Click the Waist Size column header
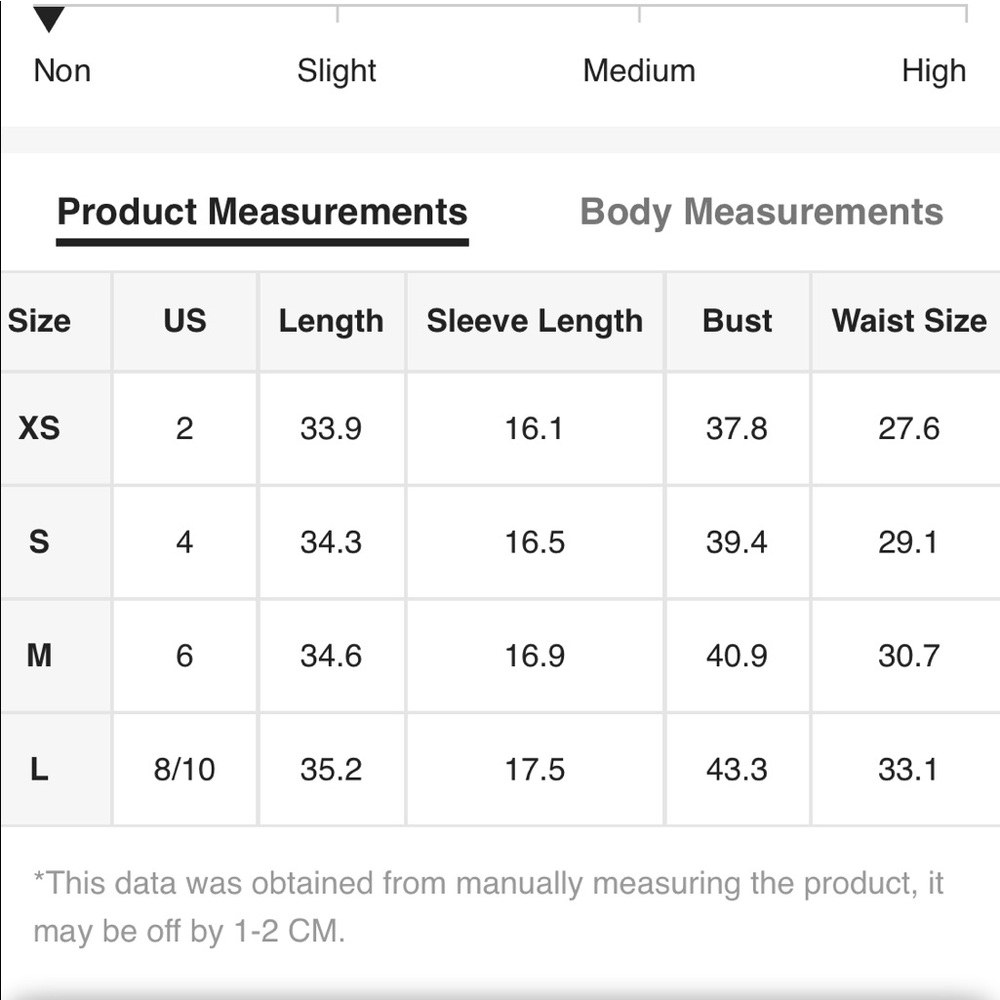Screen dimensions: 1000x1000 pos(908,321)
